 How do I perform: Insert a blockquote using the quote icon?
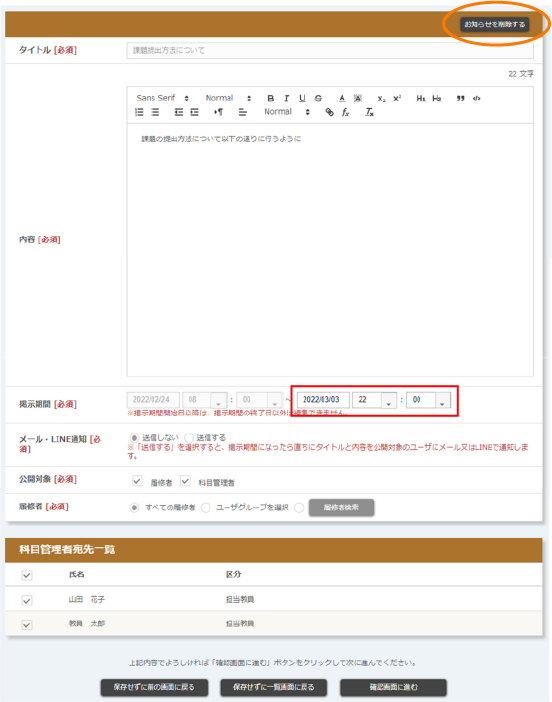(x=460, y=98)
